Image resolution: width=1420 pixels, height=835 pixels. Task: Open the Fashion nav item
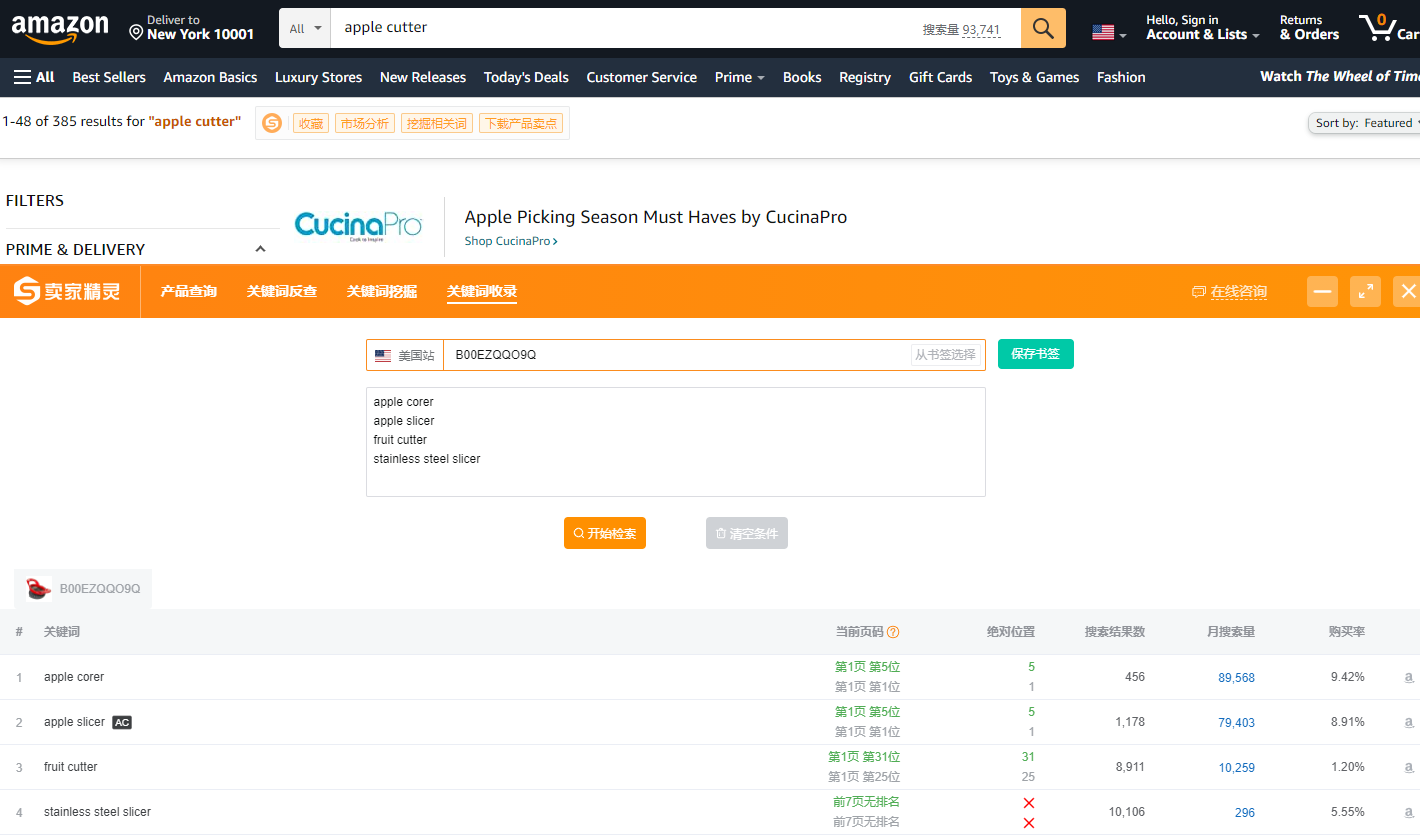(1121, 77)
